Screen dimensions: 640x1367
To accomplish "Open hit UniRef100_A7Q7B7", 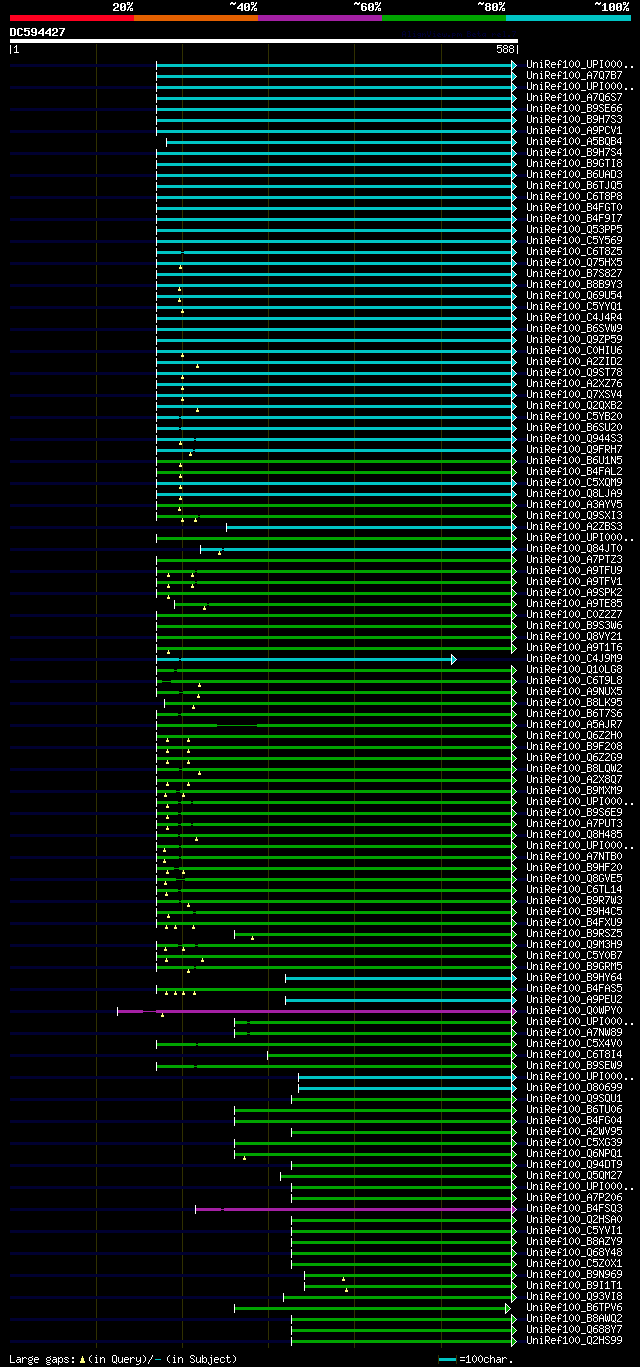I will pos(574,75).
